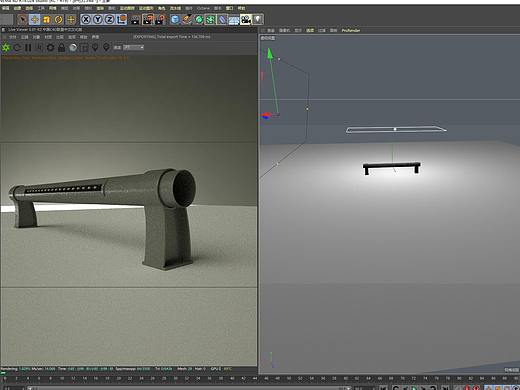Click the spline pen tool icon
Viewport: 520px width, 390px height.
(187, 20)
